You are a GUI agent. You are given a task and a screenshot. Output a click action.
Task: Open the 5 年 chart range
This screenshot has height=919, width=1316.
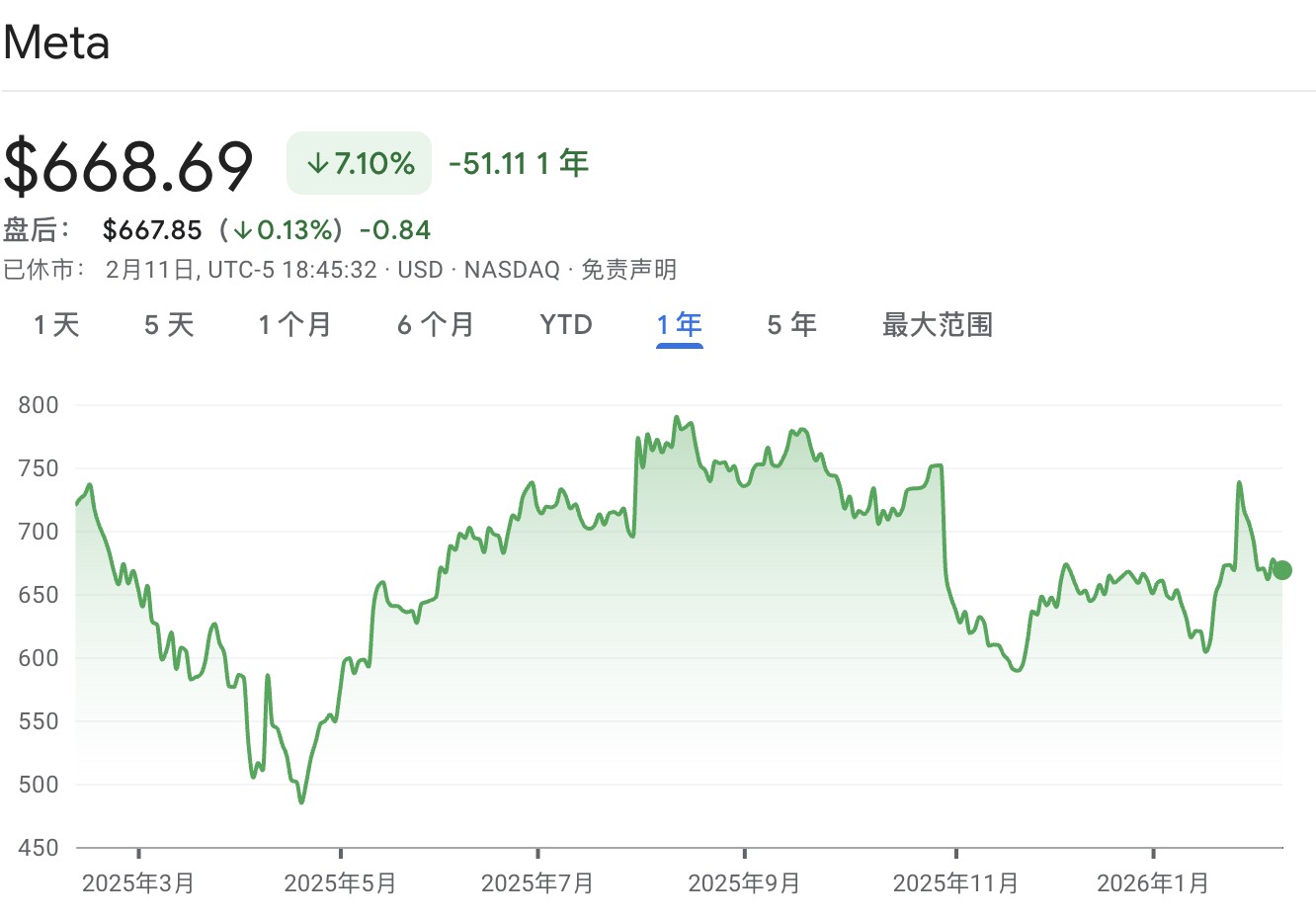pyautogui.click(x=792, y=324)
